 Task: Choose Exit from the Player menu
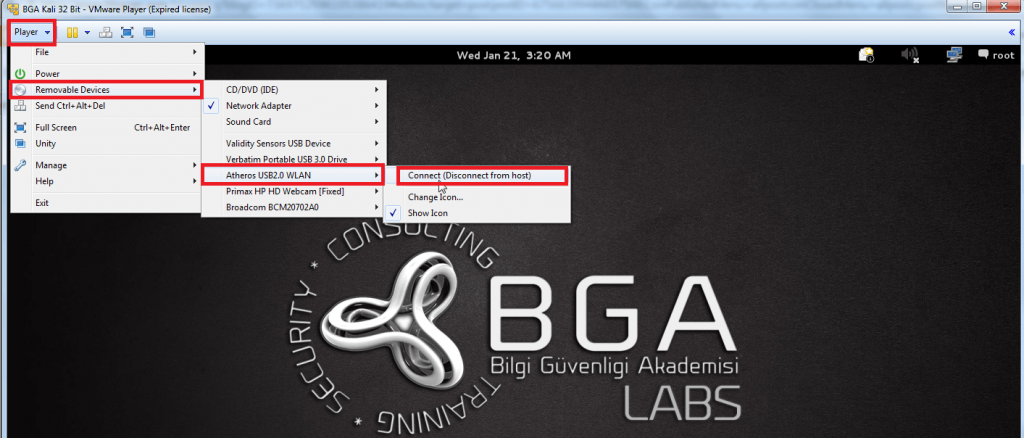point(107,203)
